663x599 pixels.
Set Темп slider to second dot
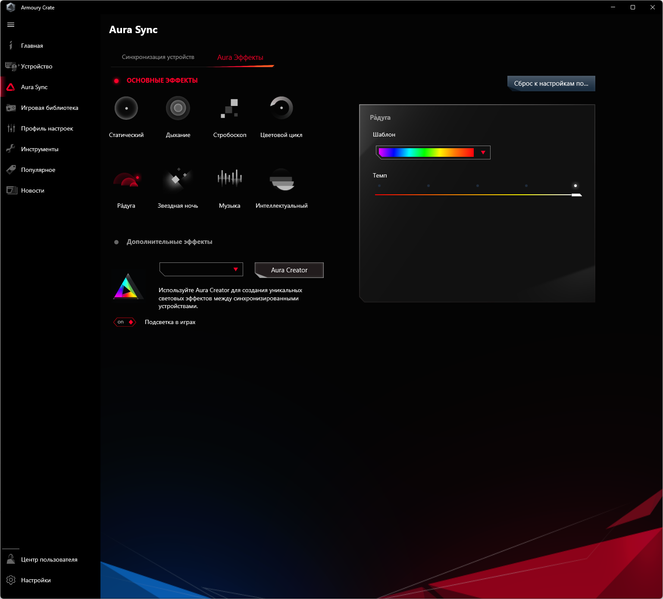428,186
